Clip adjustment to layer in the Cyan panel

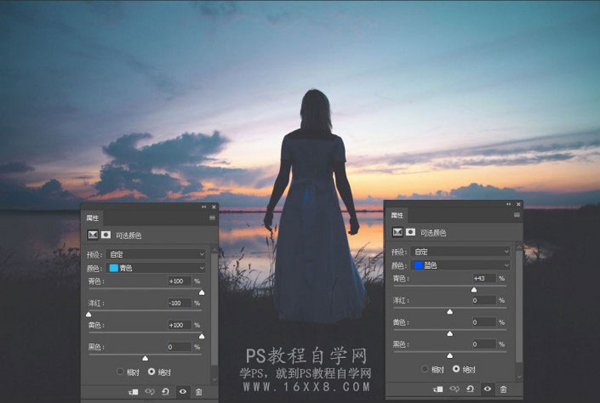134,392
